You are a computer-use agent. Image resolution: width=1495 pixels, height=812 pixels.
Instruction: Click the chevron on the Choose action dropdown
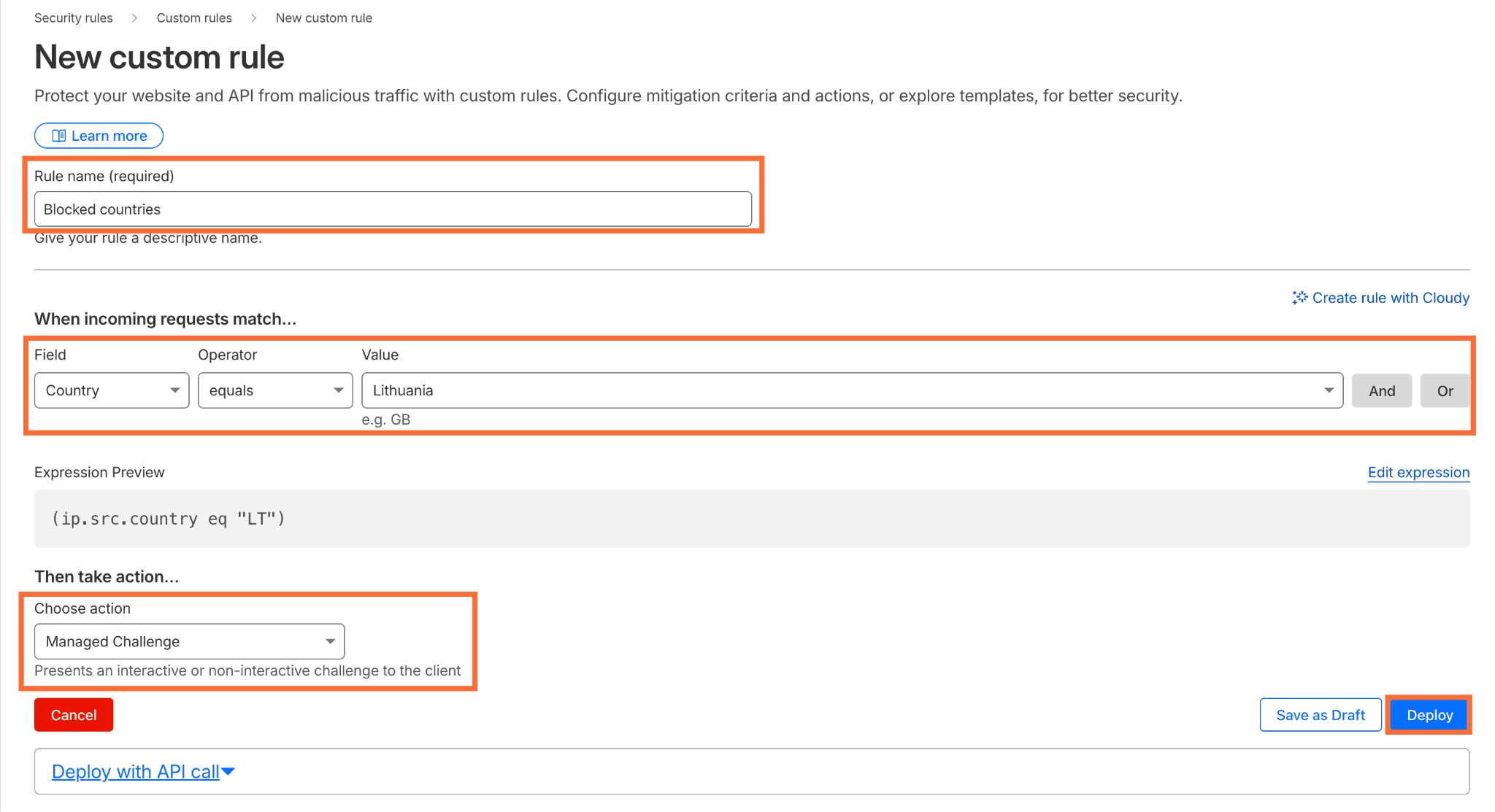click(x=330, y=641)
